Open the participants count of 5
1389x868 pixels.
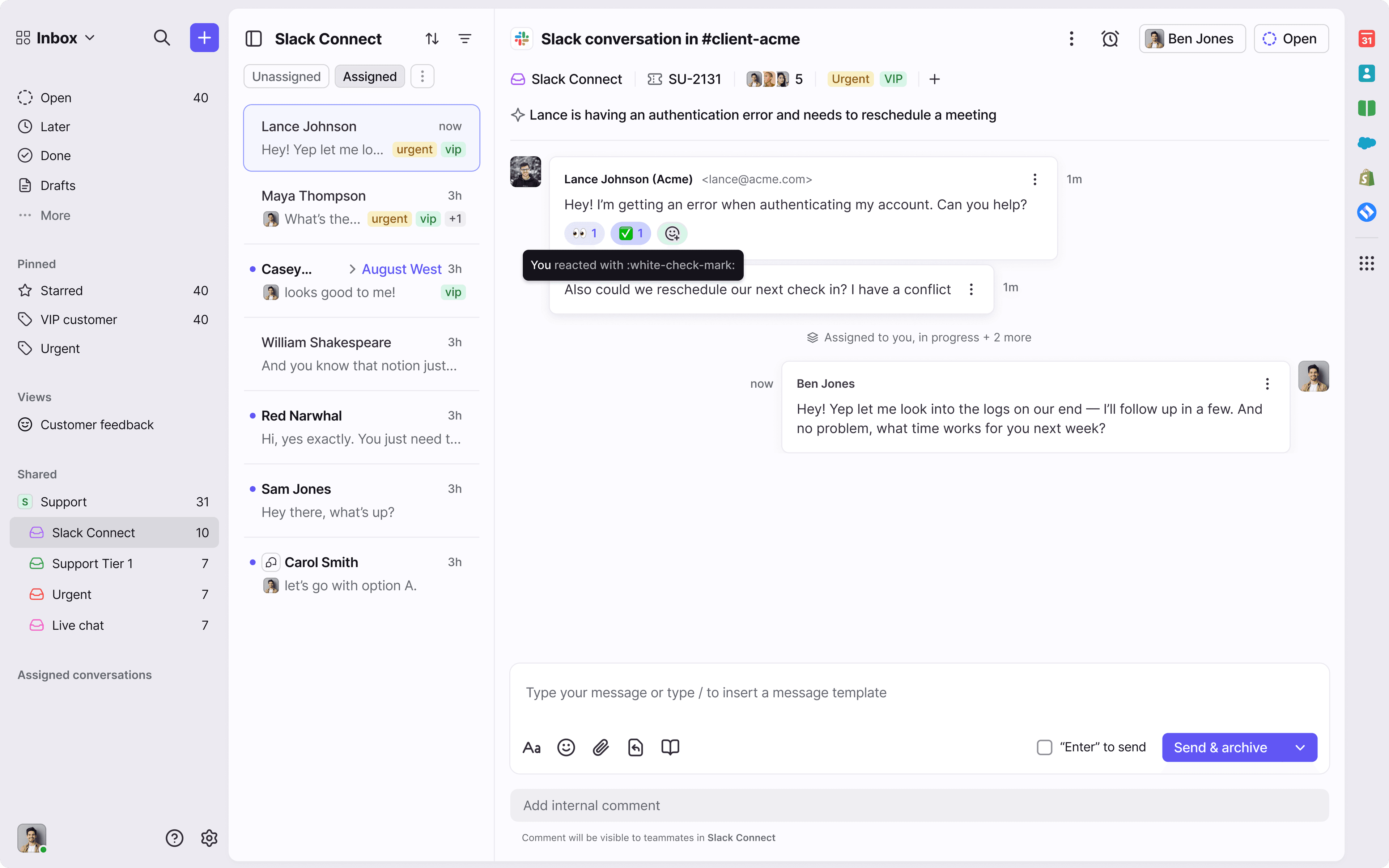tap(774, 79)
